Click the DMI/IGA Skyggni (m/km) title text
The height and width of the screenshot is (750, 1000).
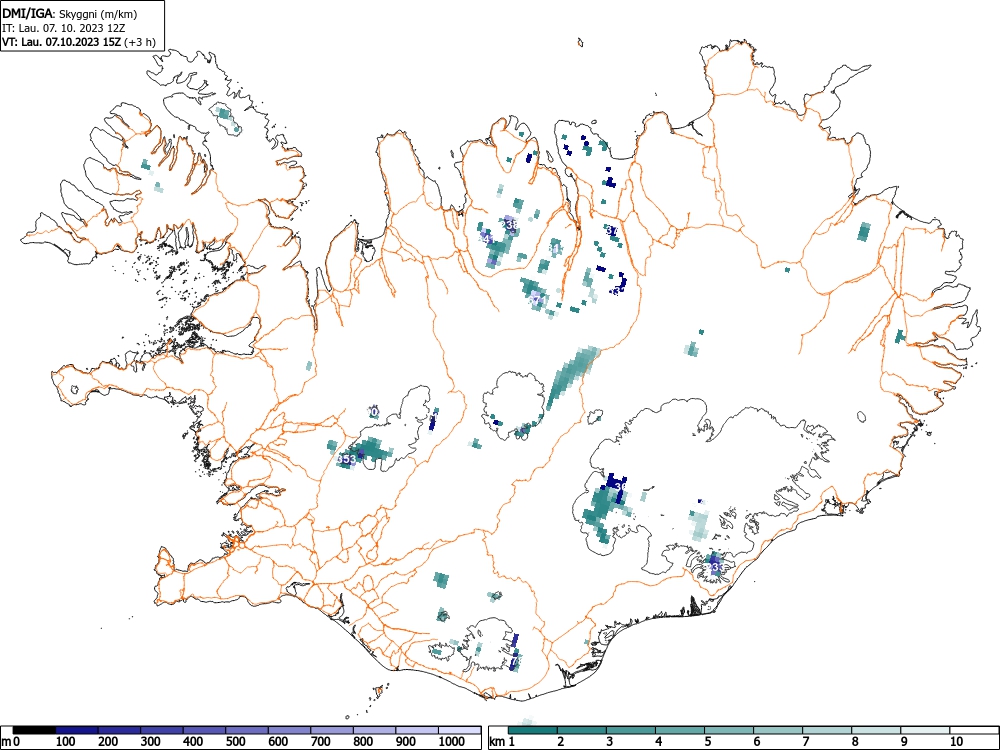point(70,13)
